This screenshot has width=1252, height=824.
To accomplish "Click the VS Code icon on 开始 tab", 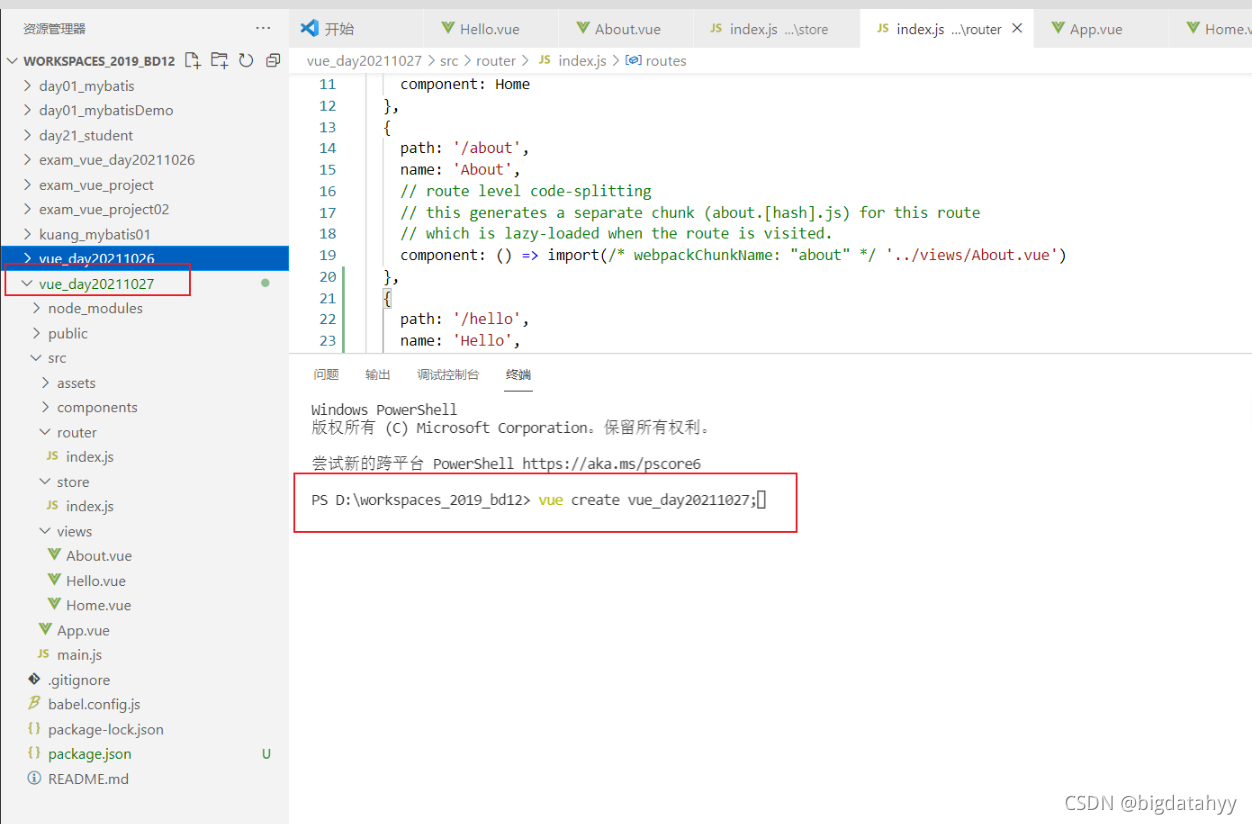I will click(310, 29).
